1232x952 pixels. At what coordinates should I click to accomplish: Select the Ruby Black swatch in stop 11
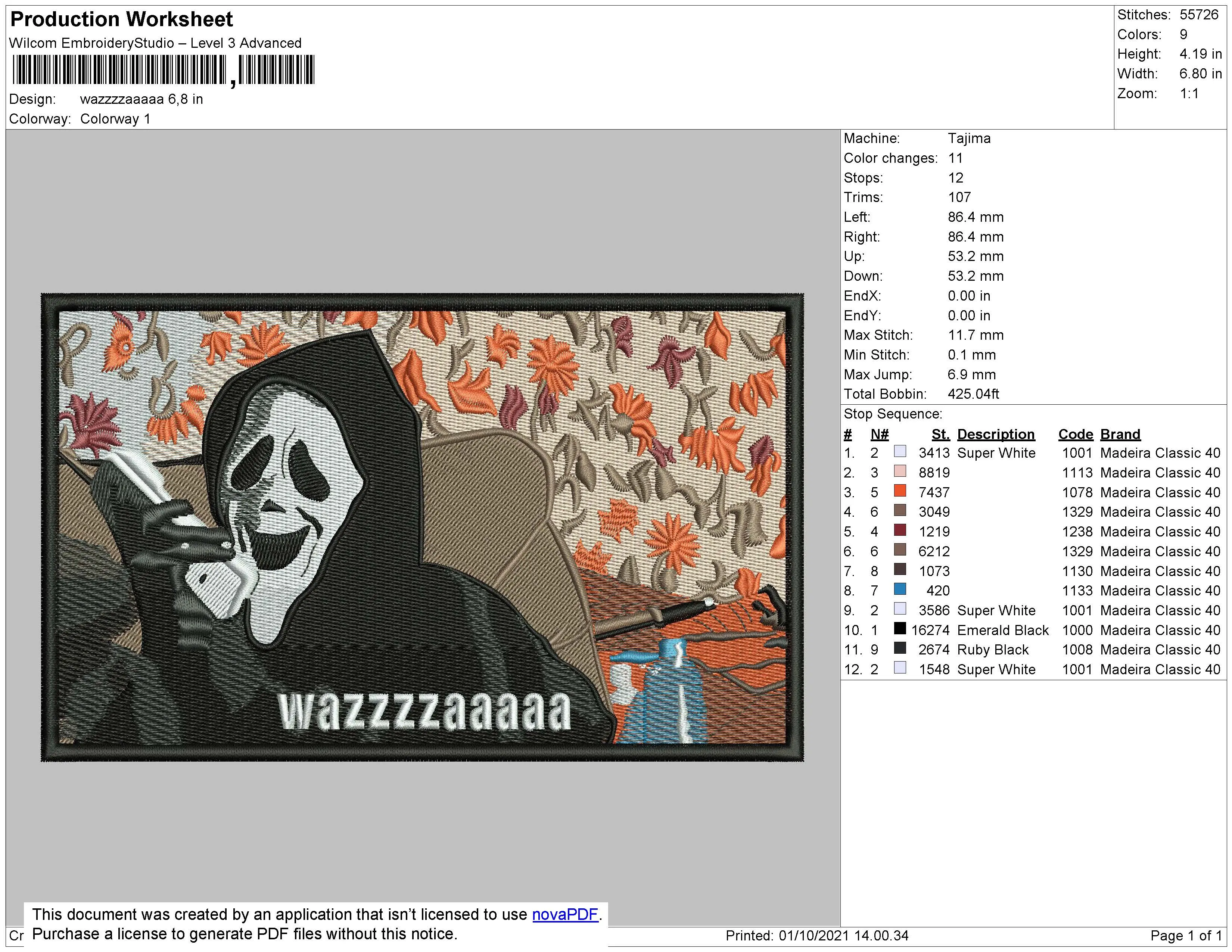pos(900,648)
